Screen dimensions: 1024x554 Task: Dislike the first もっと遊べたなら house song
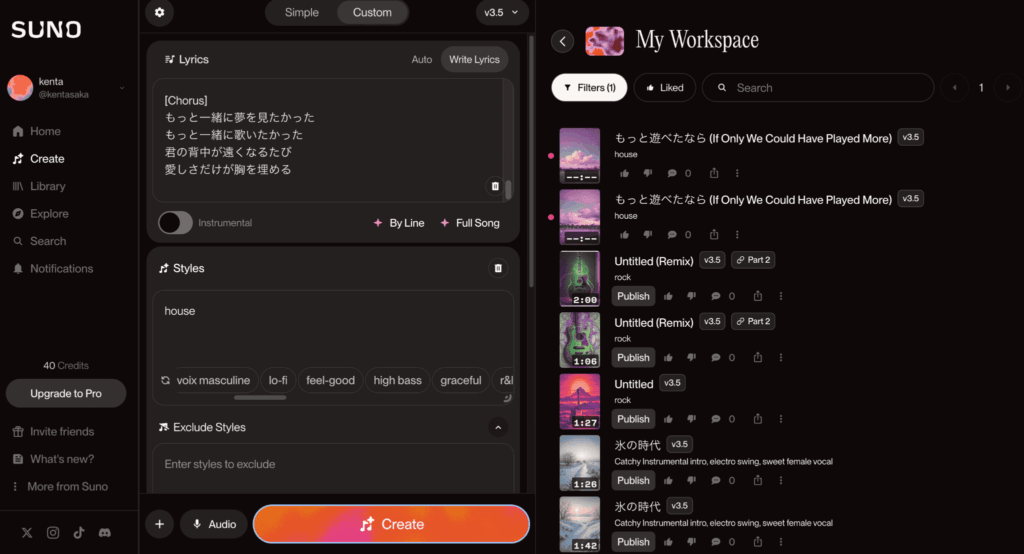pyautogui.click(x=647, y=173)
